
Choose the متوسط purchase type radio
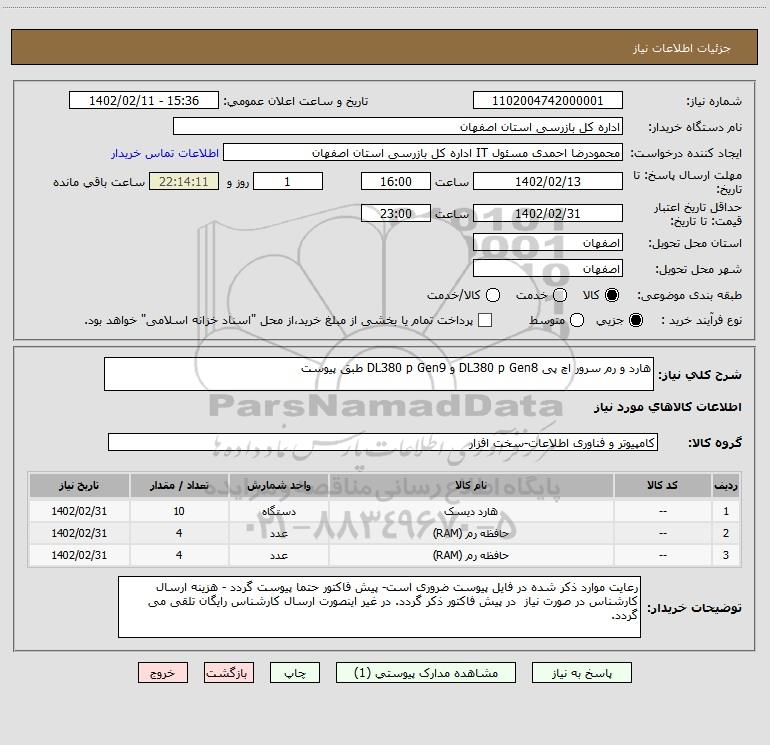tap(577, 320)
